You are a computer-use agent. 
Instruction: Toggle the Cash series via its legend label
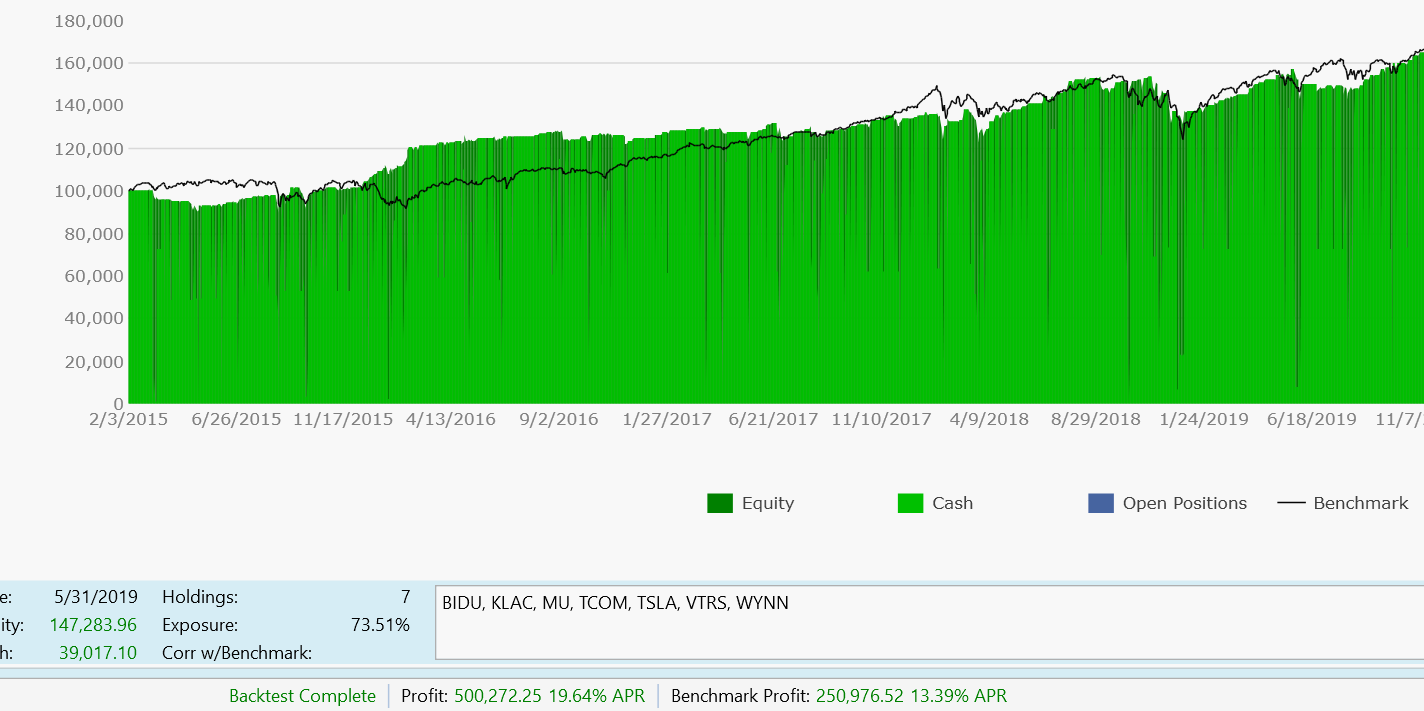(952, 503)
